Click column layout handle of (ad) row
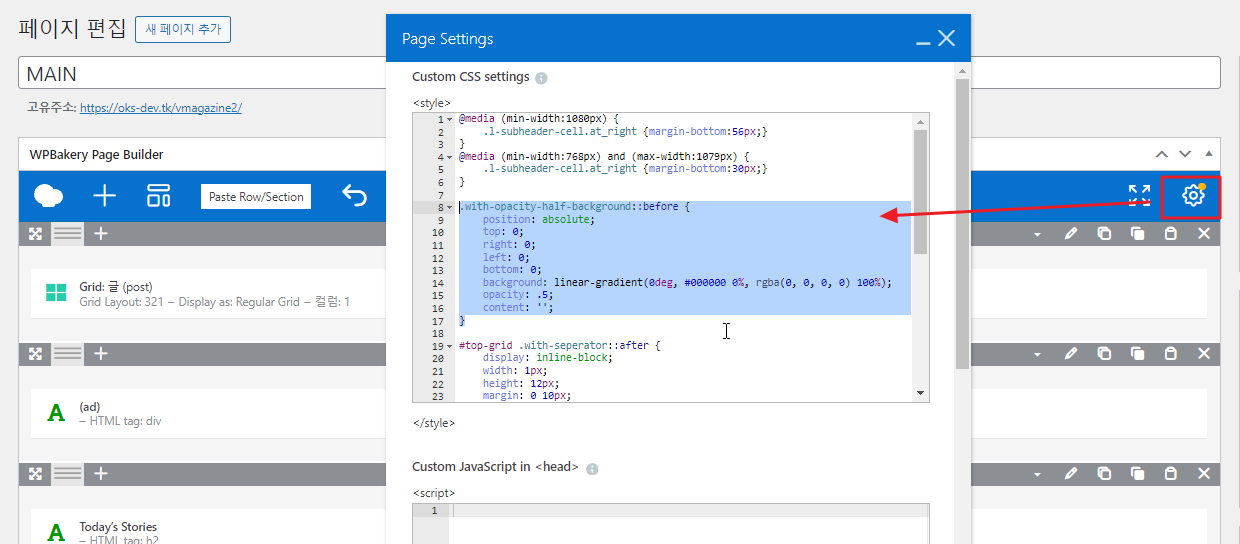This screenshot has width=1240, height=544. pos(68,354)
